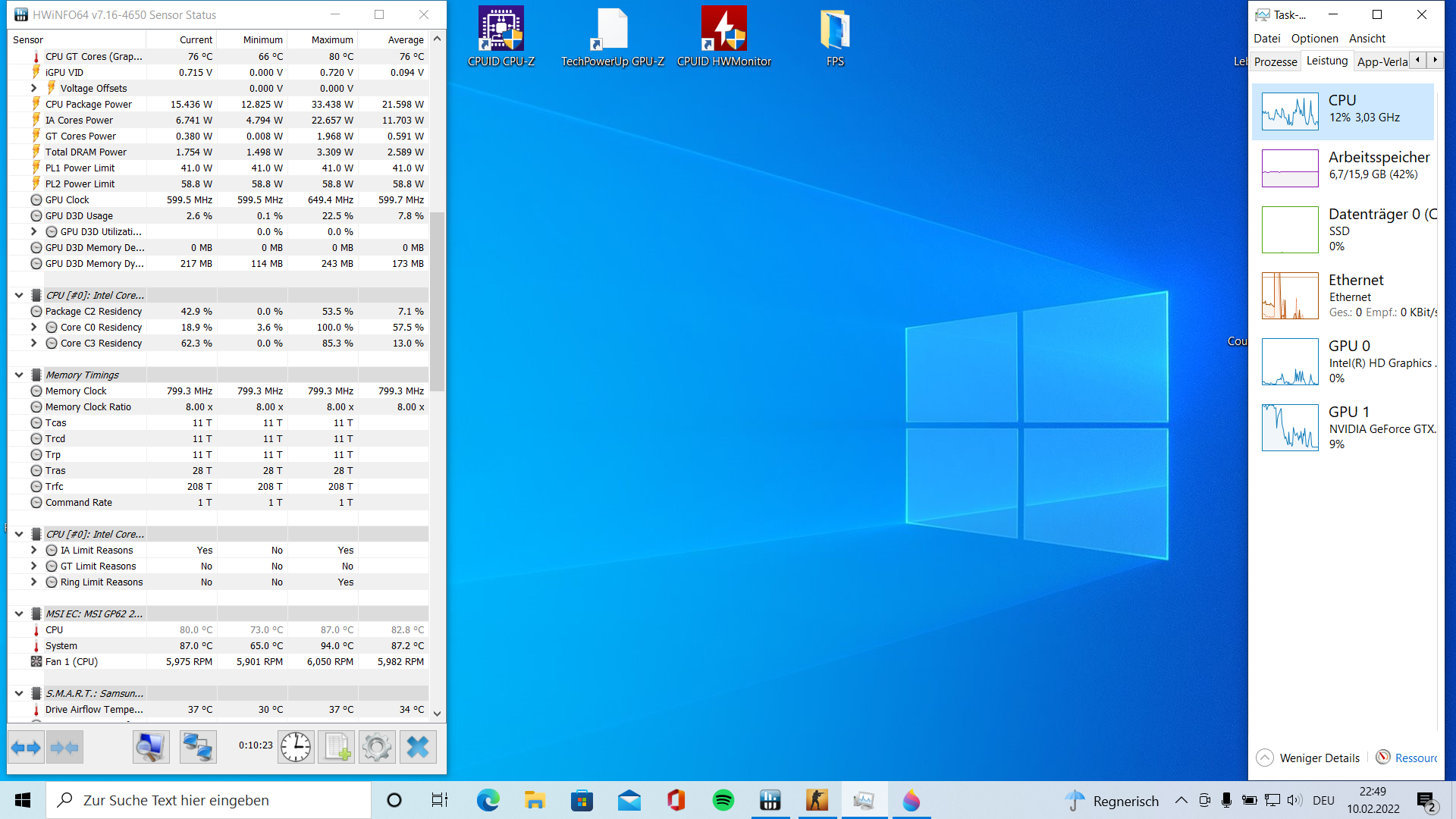
Task: Click the log file icon with plus
Action: (336, 748)
